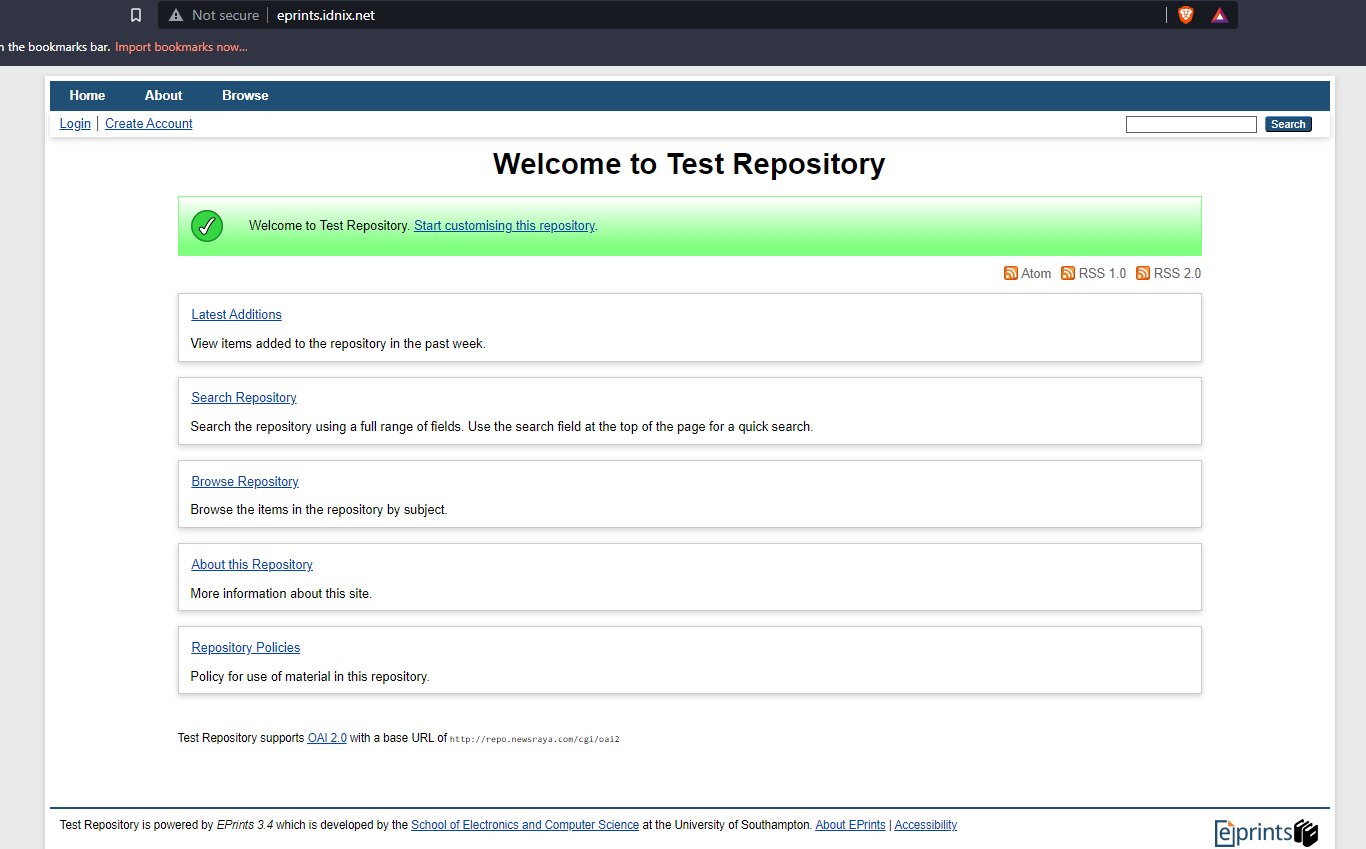Click the Brave Rewards triangle icon
Image resolution: width=1366 pixels, height=849 pixels.
pos(1220,15)
